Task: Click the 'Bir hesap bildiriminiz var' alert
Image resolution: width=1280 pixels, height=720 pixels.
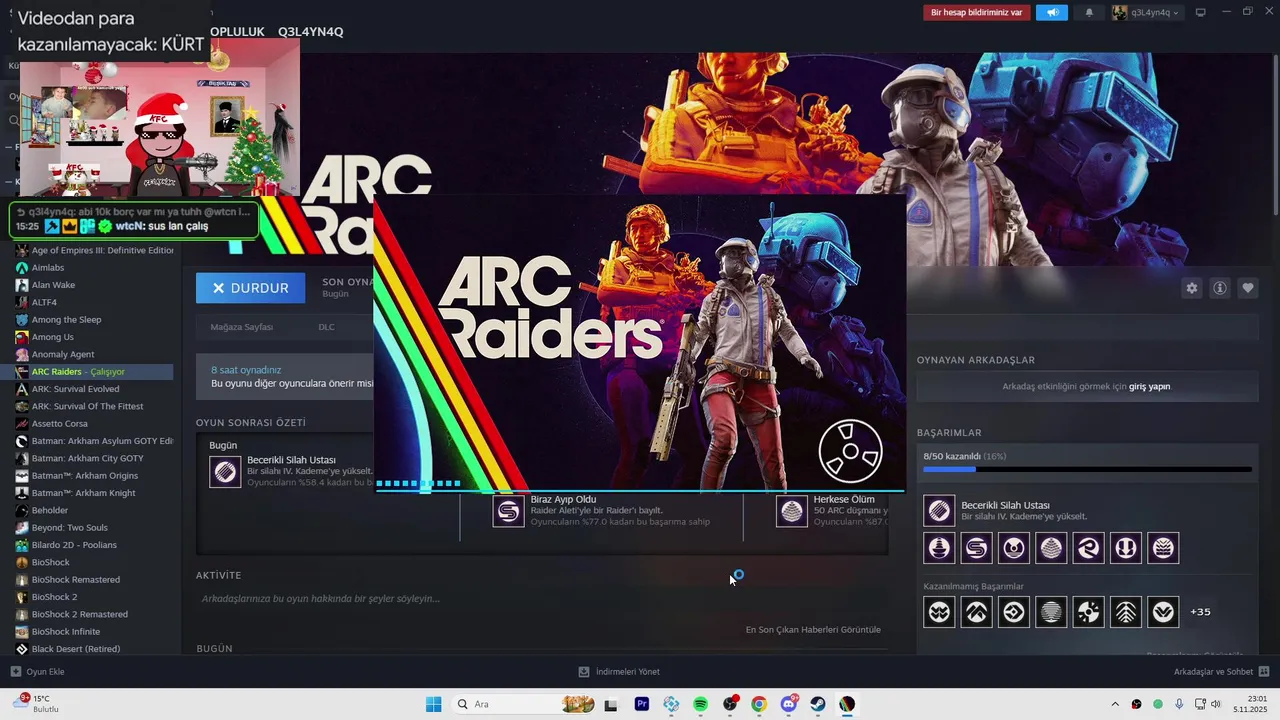Action: [976, 13]
